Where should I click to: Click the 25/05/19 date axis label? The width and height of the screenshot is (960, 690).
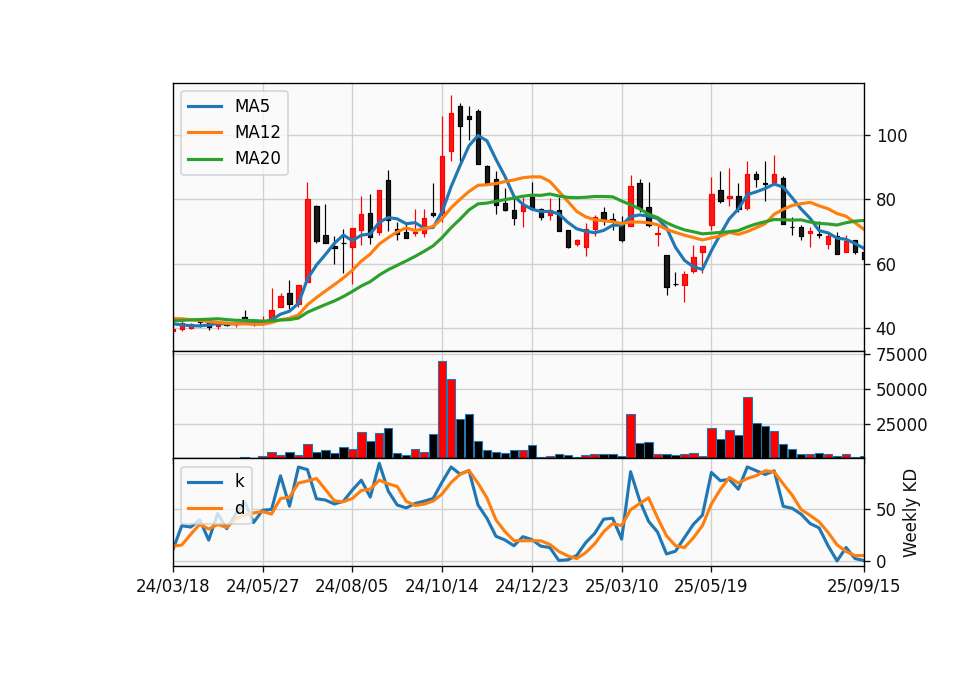click(x=711, y=586)
